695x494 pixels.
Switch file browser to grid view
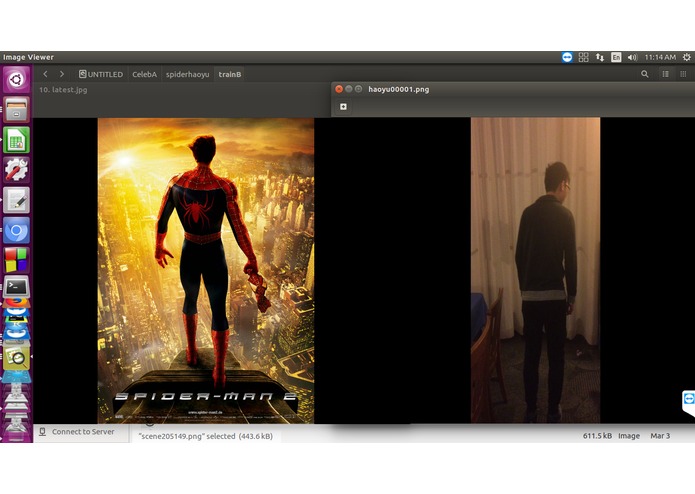pyautogui.click(x=683, y=74)
